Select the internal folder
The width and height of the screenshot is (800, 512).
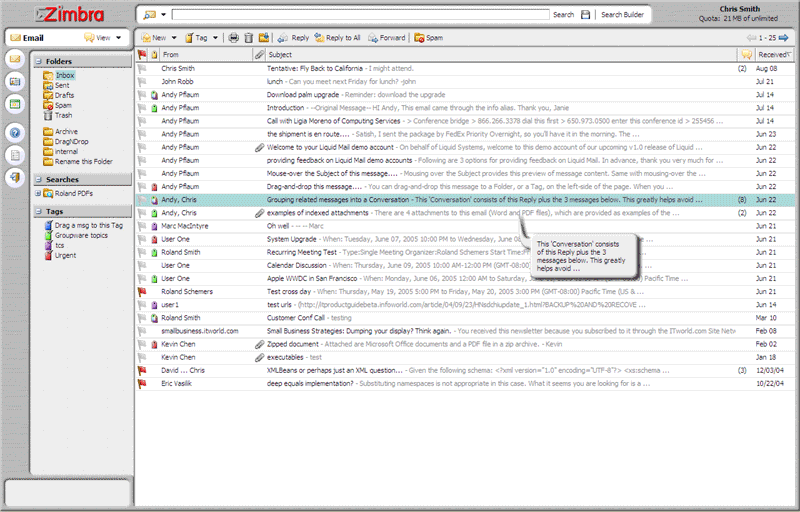tap(66, 151)
